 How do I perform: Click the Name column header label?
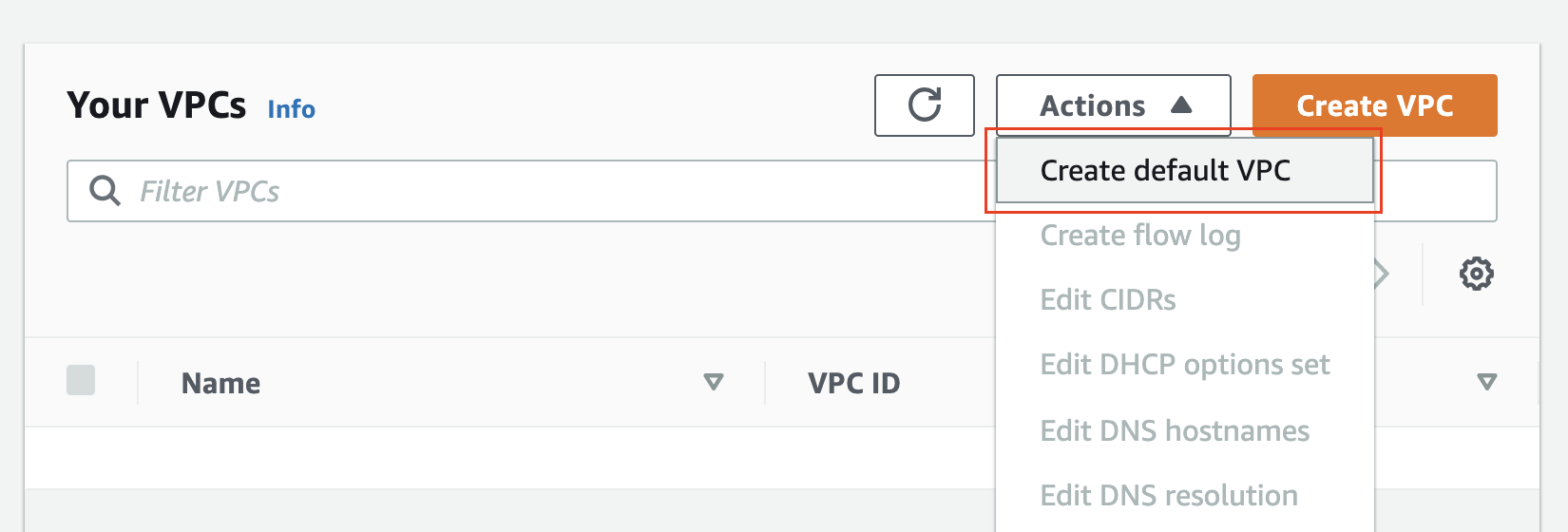point(220,383)
